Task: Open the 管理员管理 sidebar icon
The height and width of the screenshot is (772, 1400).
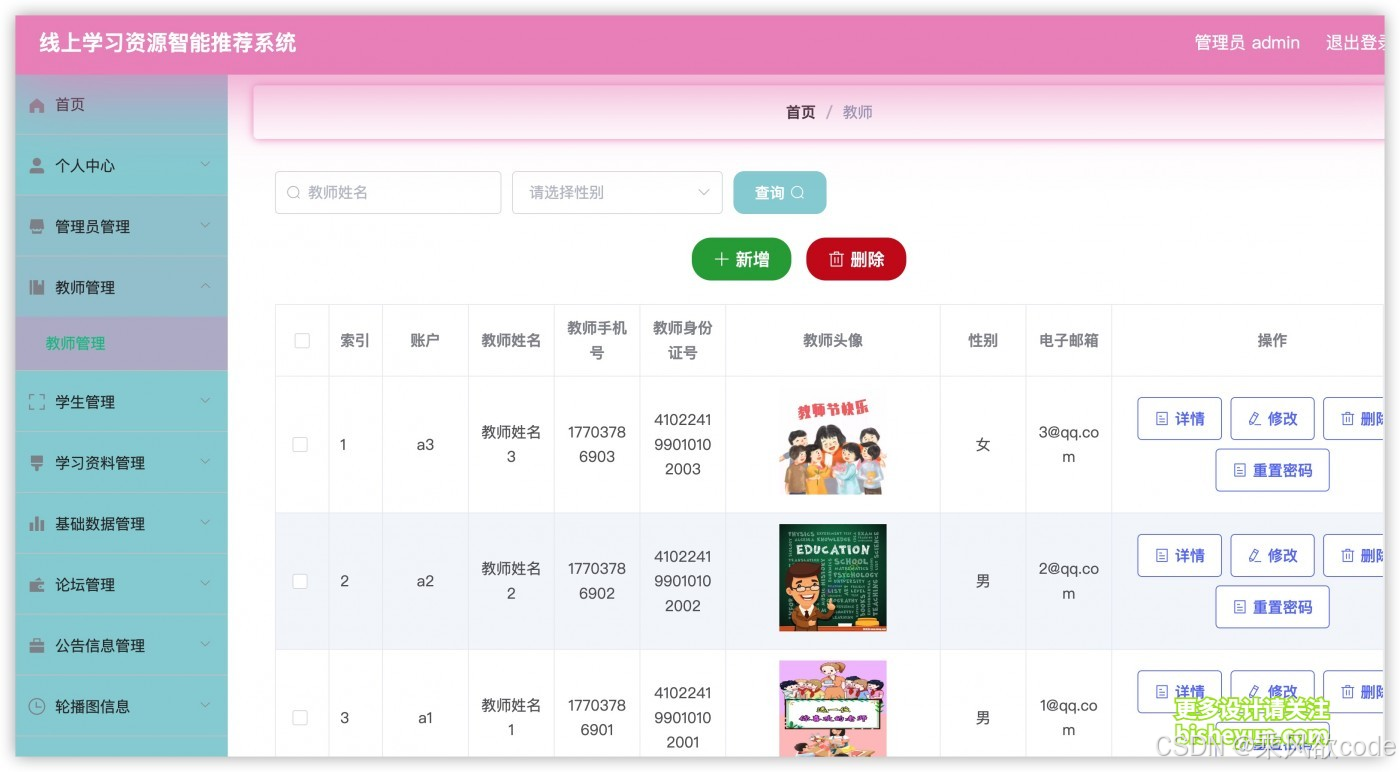Action: pyautogui.click(x=38, y=226)
